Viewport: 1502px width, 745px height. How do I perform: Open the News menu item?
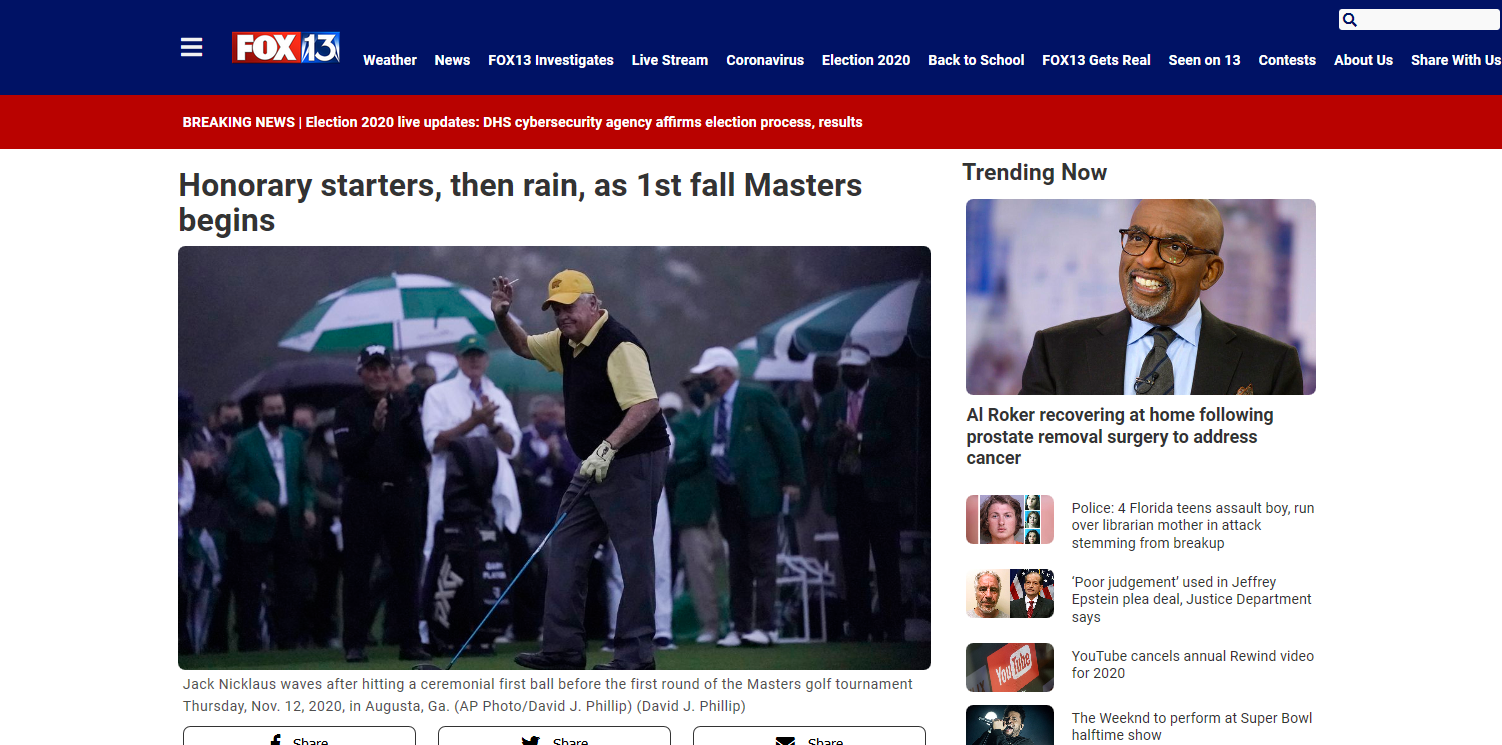point(452,60)
